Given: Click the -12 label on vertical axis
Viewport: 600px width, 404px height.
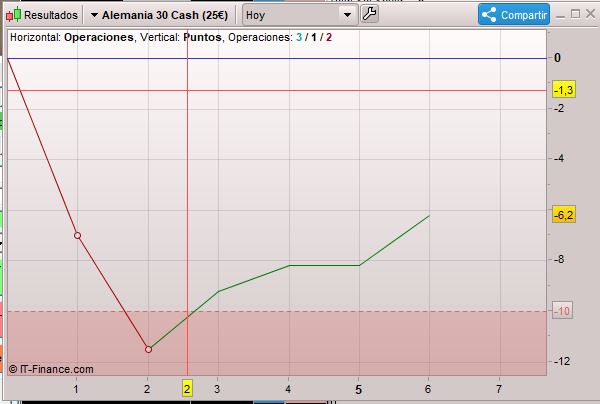Looking at the screenshot, I should [x=561, y=361].
